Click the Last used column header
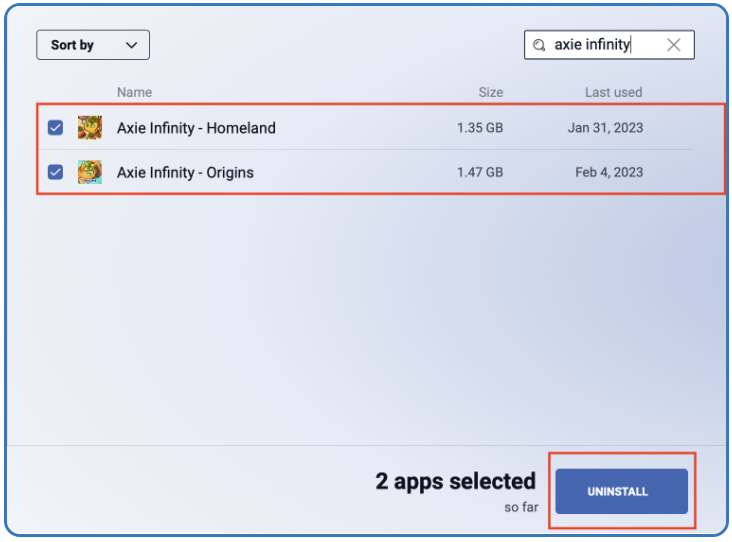The image size is (732, 542). pyautogui.click(x=613, y=92)
